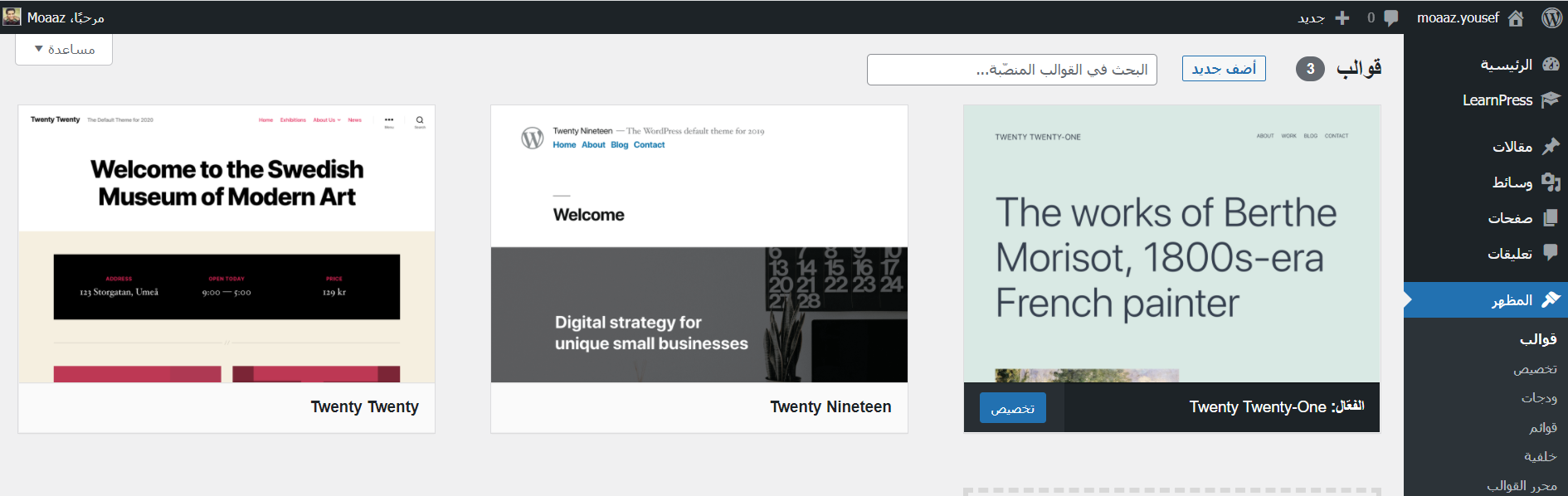Screen dimensions: 1568x496
Task: Click the blue تخصيص button on Twenty Twenty-One
Action: 1013,408
